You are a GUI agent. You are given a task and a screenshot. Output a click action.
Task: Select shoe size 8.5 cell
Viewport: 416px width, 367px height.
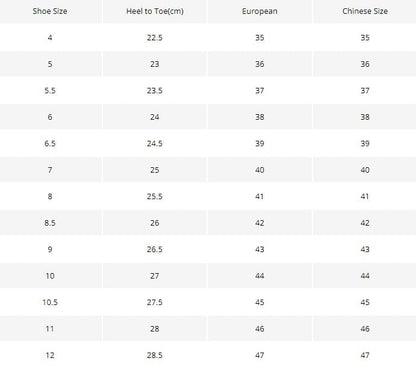click(50, 223)
